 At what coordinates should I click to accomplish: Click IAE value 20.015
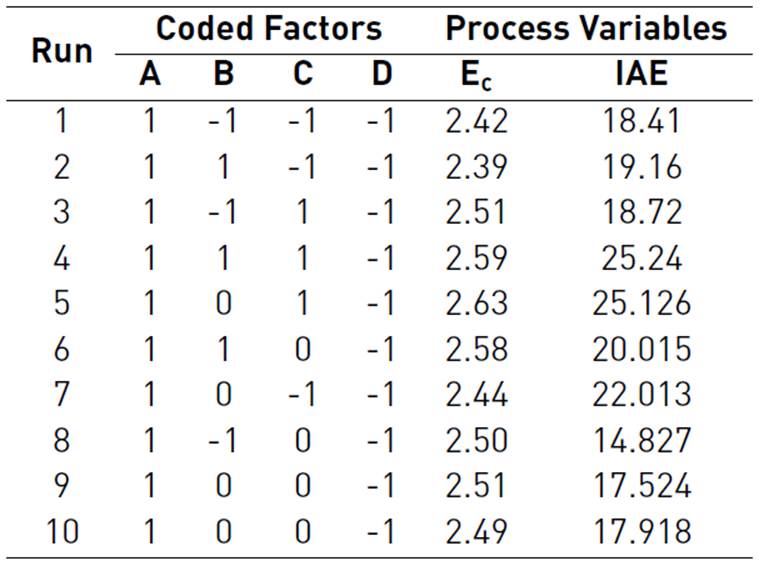coord(641,349)
